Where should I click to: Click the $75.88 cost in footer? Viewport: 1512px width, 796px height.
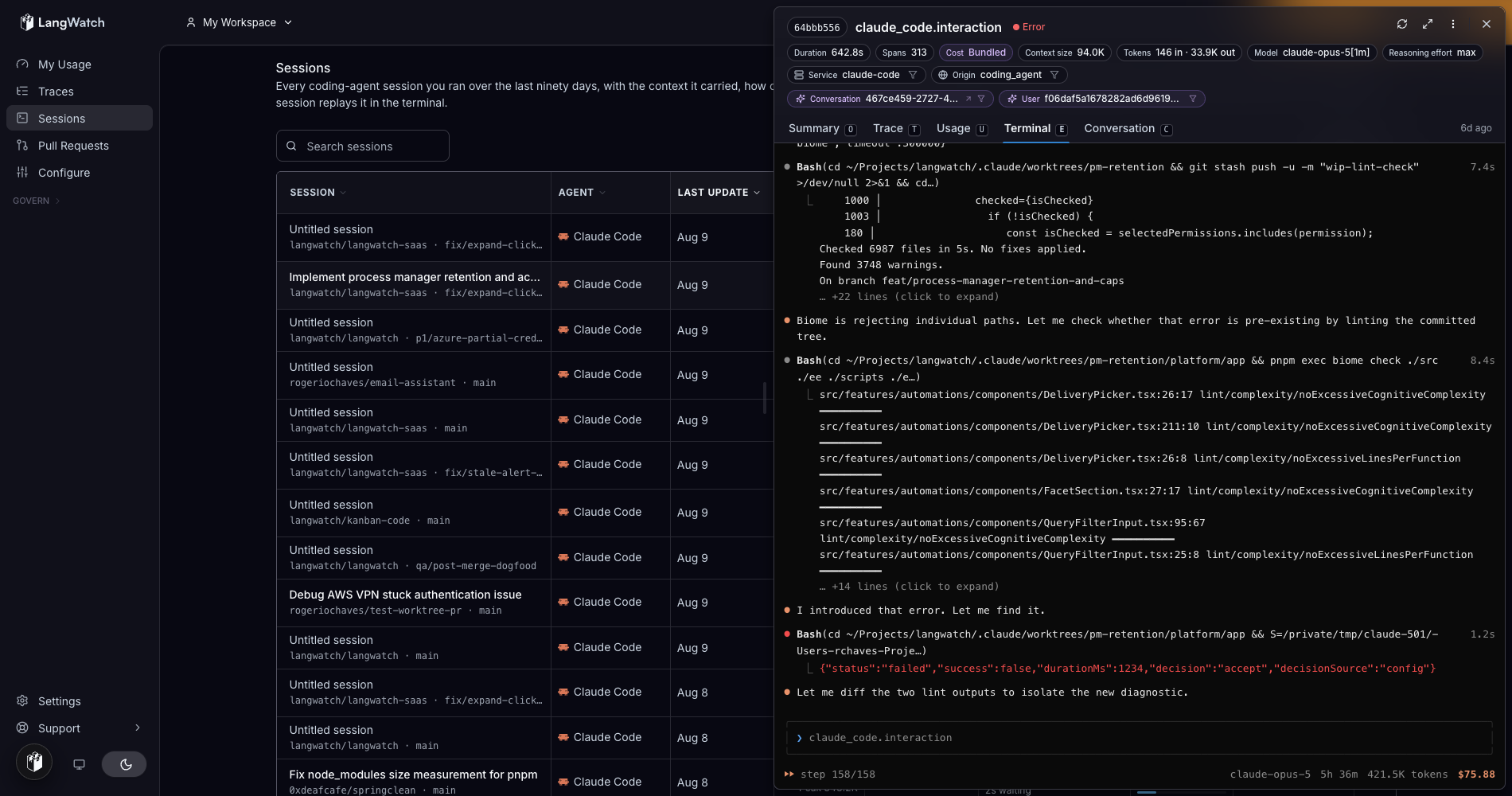click(1476, 775)
